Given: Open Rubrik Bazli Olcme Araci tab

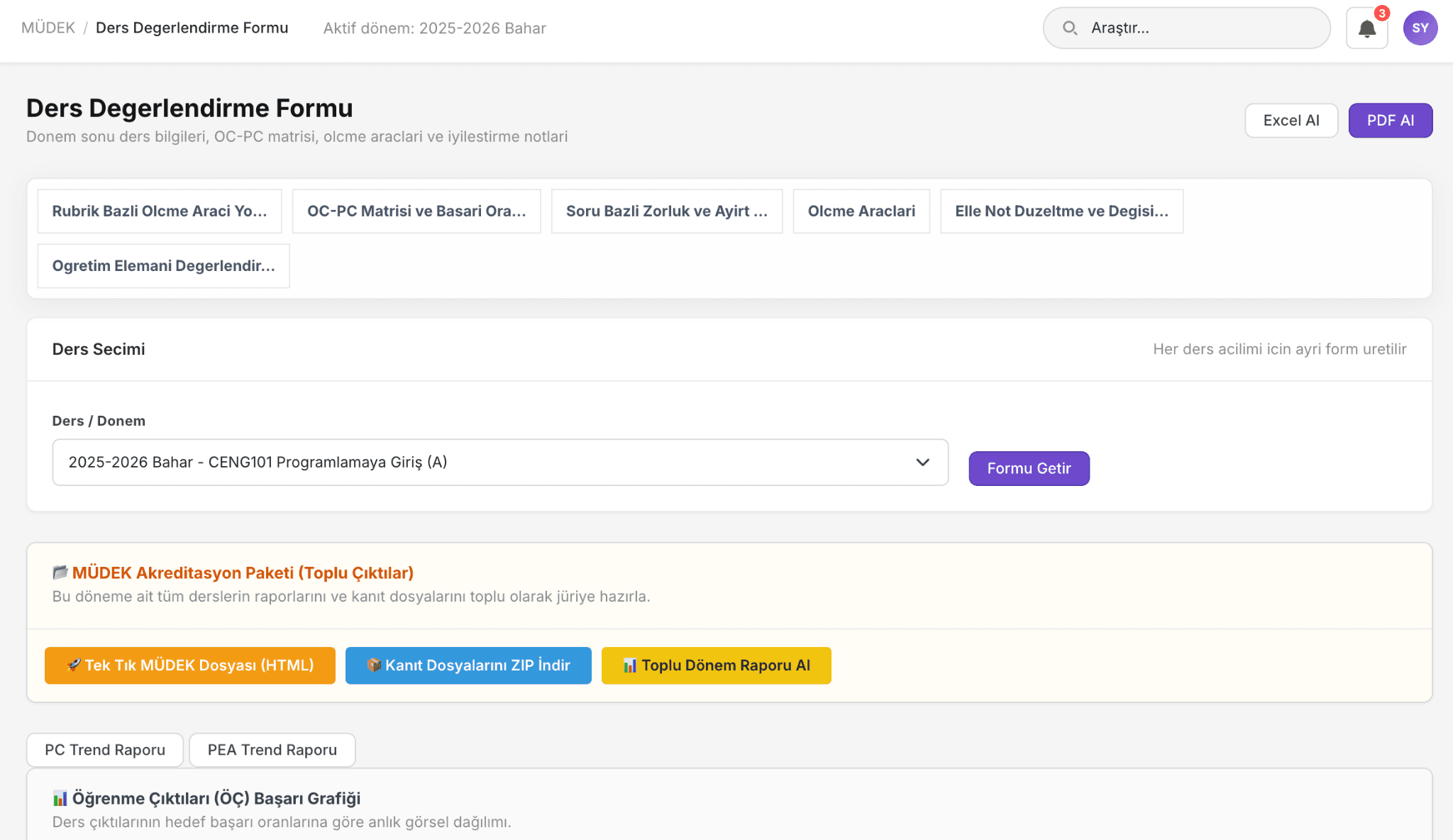Looking at the screenshot, I should (x=160, y=211).
